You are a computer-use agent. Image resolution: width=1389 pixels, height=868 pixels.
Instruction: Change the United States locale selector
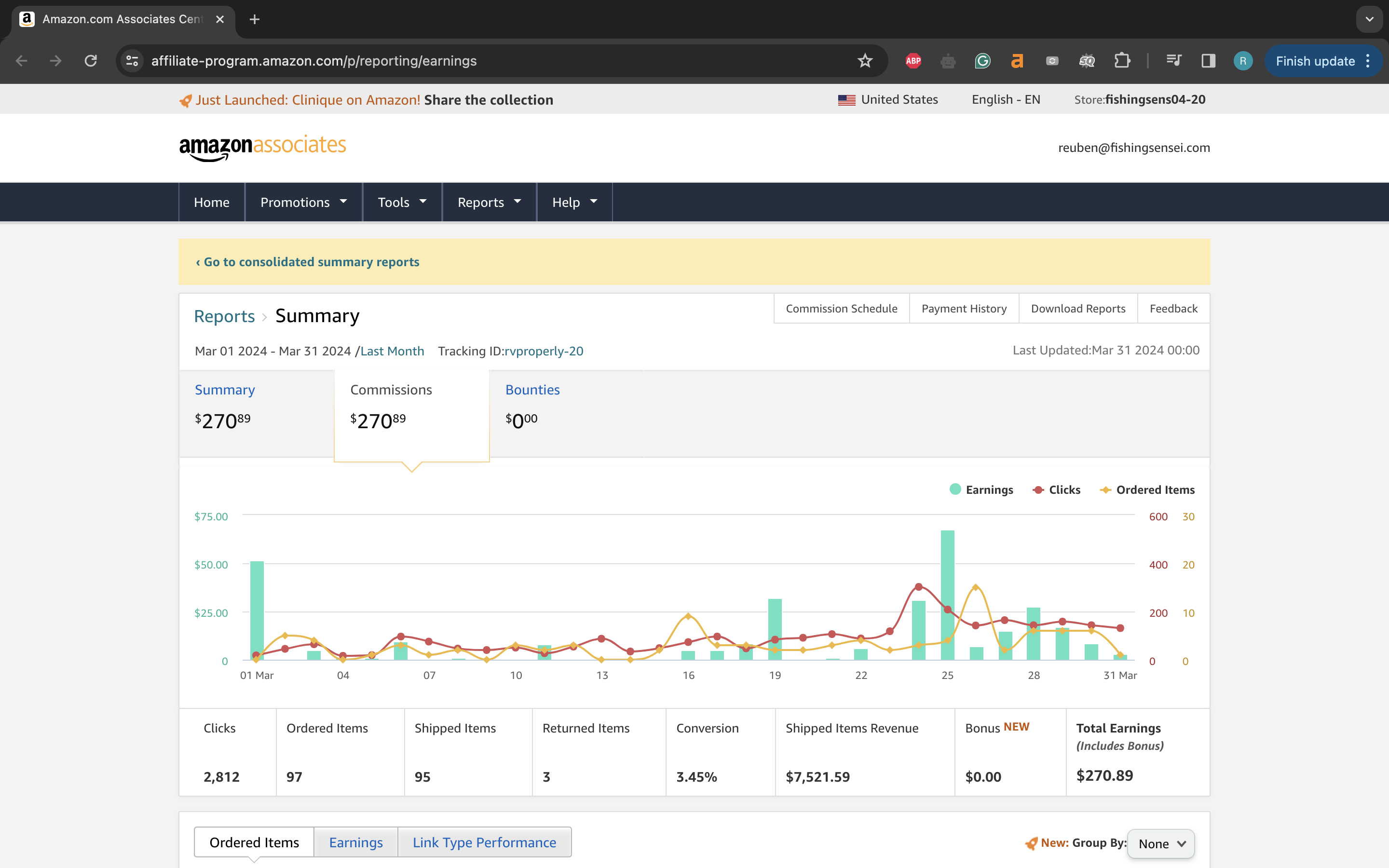pos(888,99)
